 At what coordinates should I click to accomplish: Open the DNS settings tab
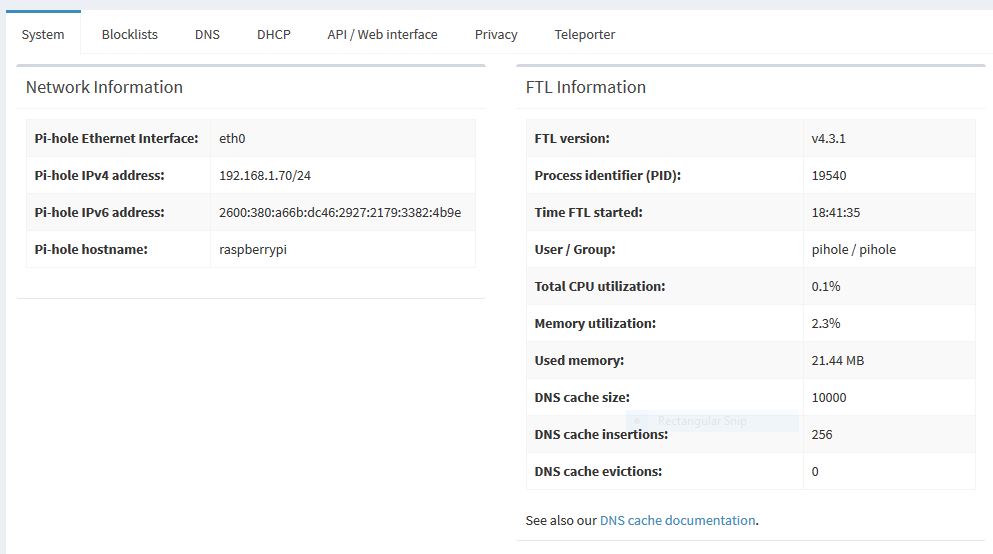pos(207,35)
